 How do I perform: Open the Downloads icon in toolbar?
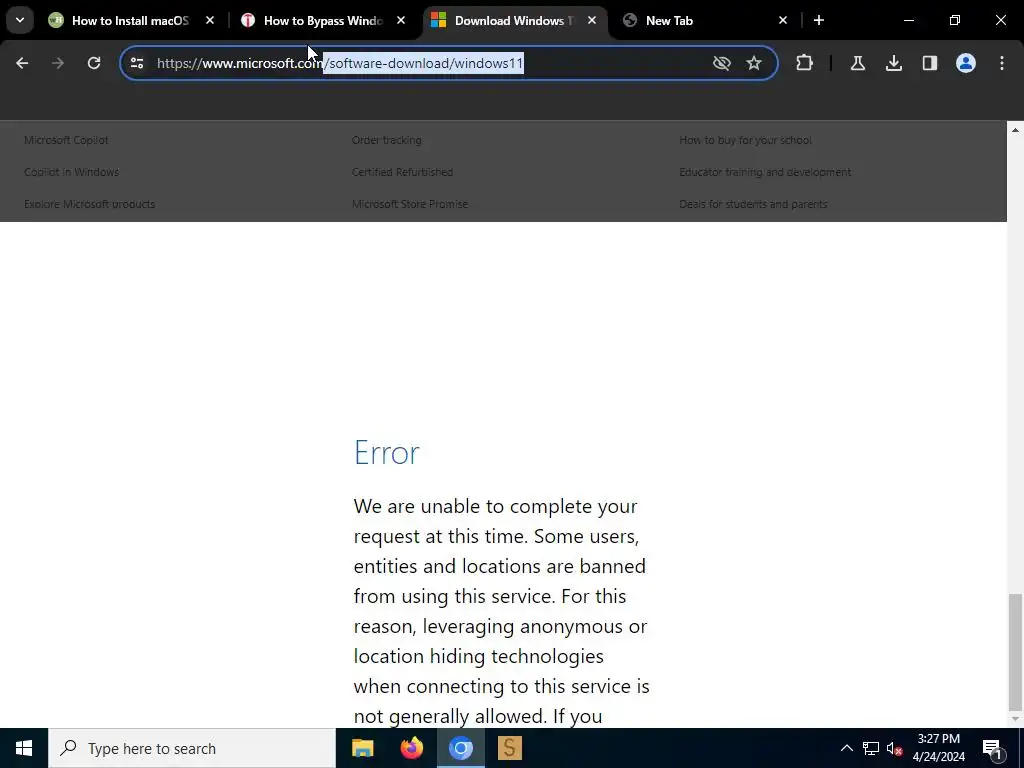click(894, 63)
